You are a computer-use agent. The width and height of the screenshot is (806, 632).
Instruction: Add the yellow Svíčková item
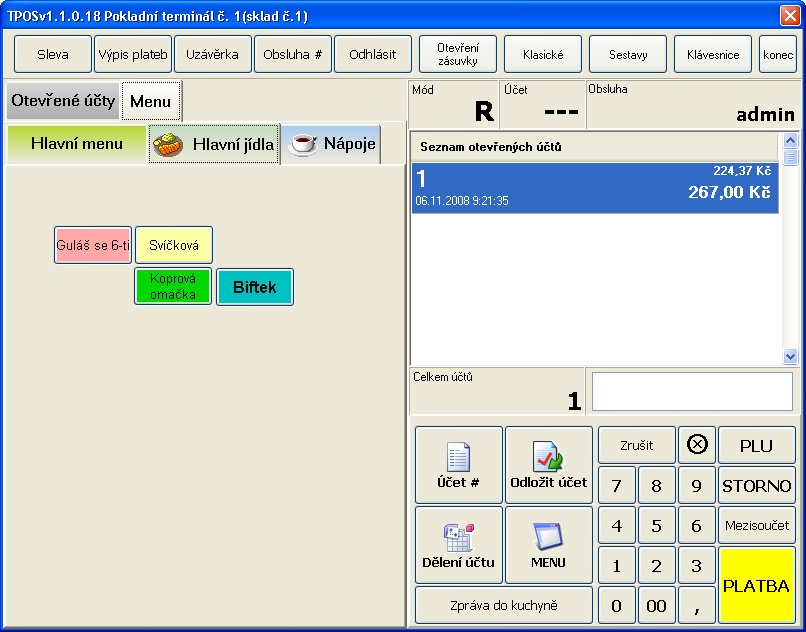point(174,245)
